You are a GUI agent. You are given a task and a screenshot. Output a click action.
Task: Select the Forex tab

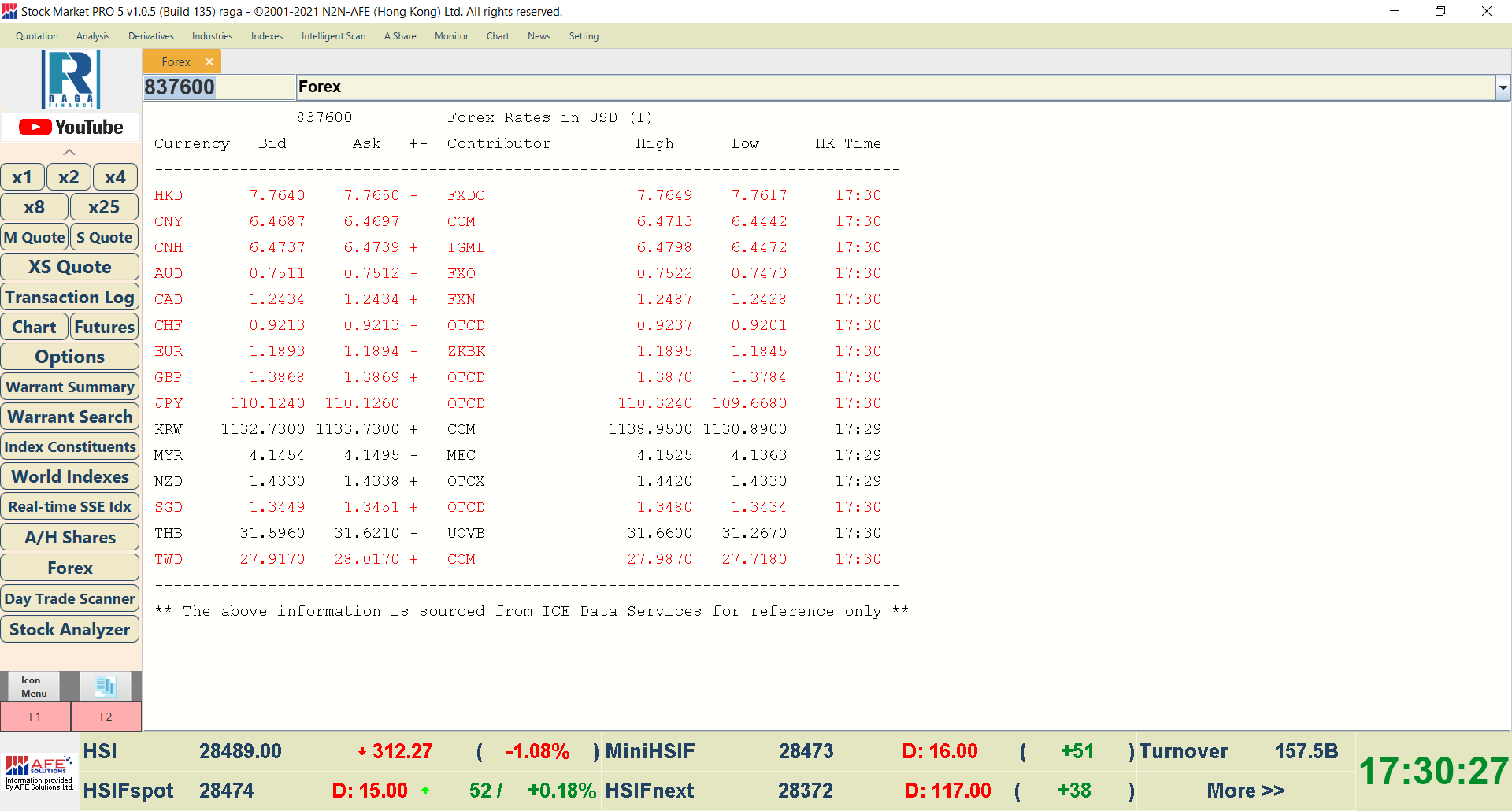(x=176, y=61)
